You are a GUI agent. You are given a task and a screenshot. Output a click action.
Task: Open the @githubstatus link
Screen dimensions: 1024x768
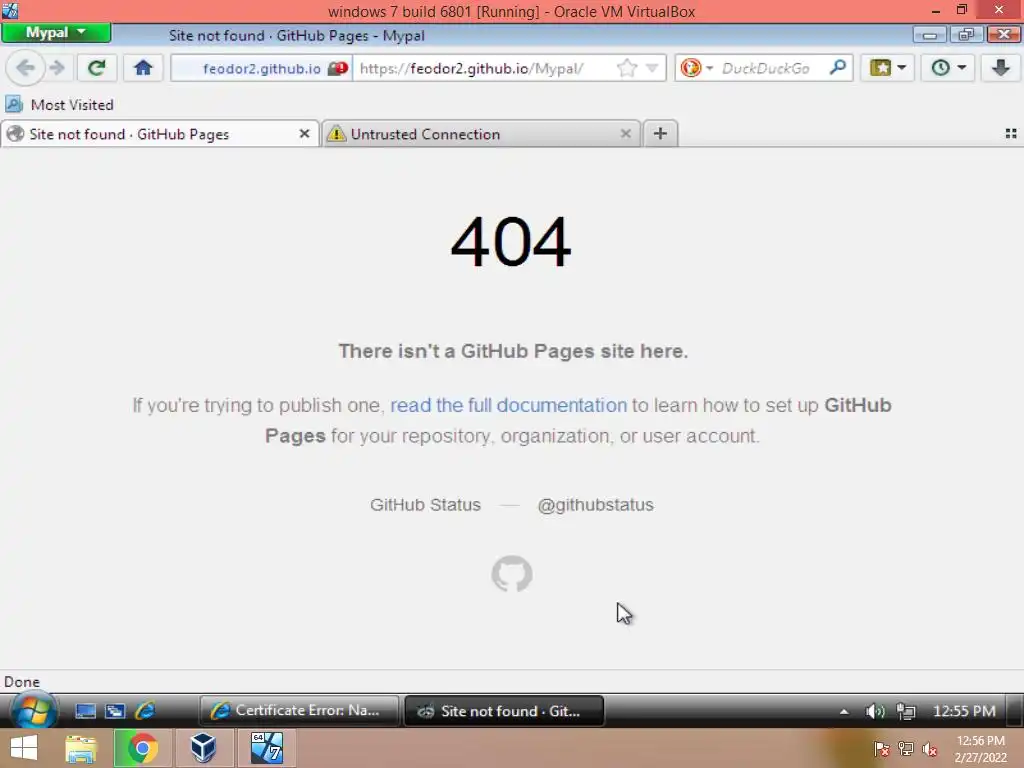(x=595, y=505)
